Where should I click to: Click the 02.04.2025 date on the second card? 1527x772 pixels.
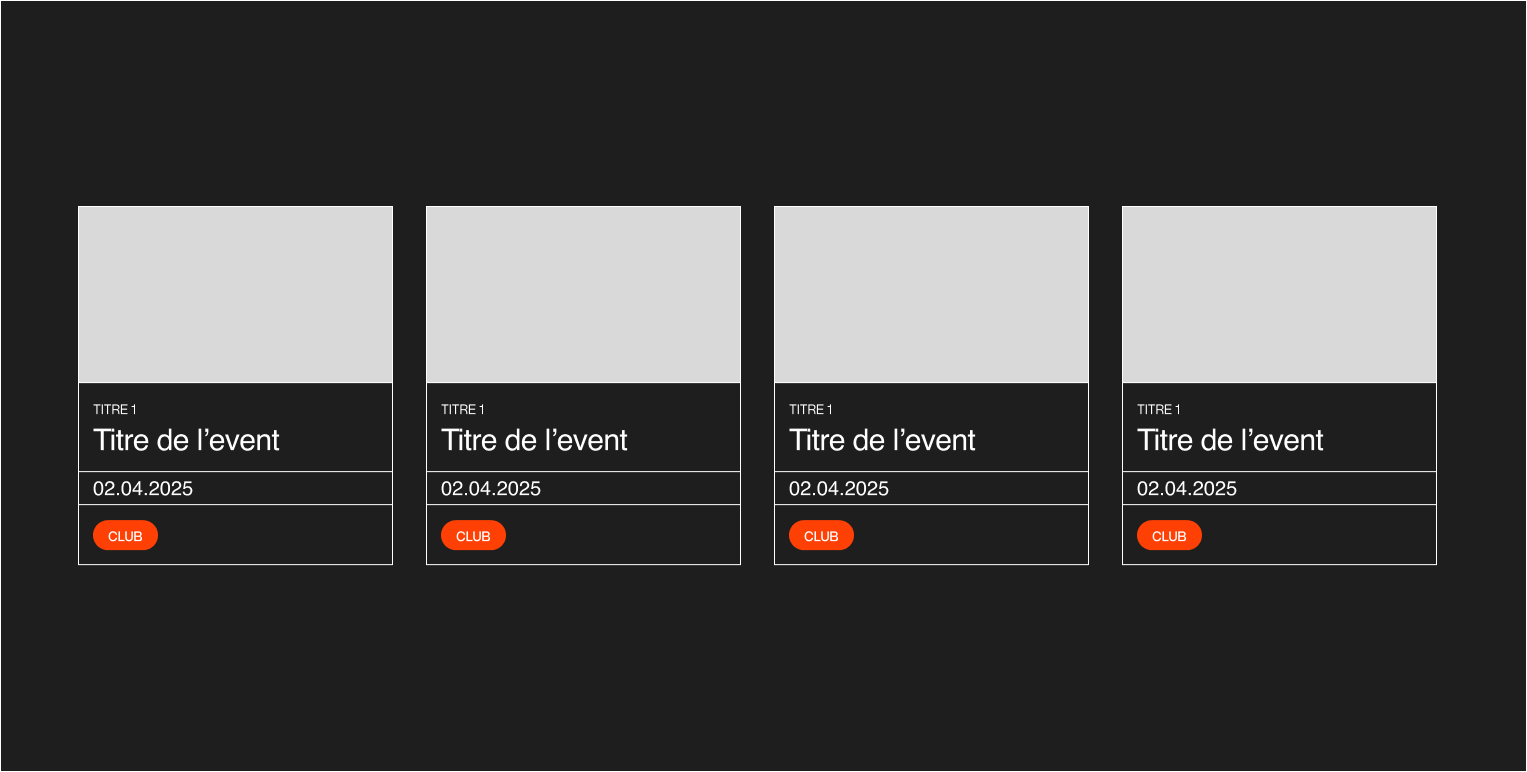click(491, 489)
